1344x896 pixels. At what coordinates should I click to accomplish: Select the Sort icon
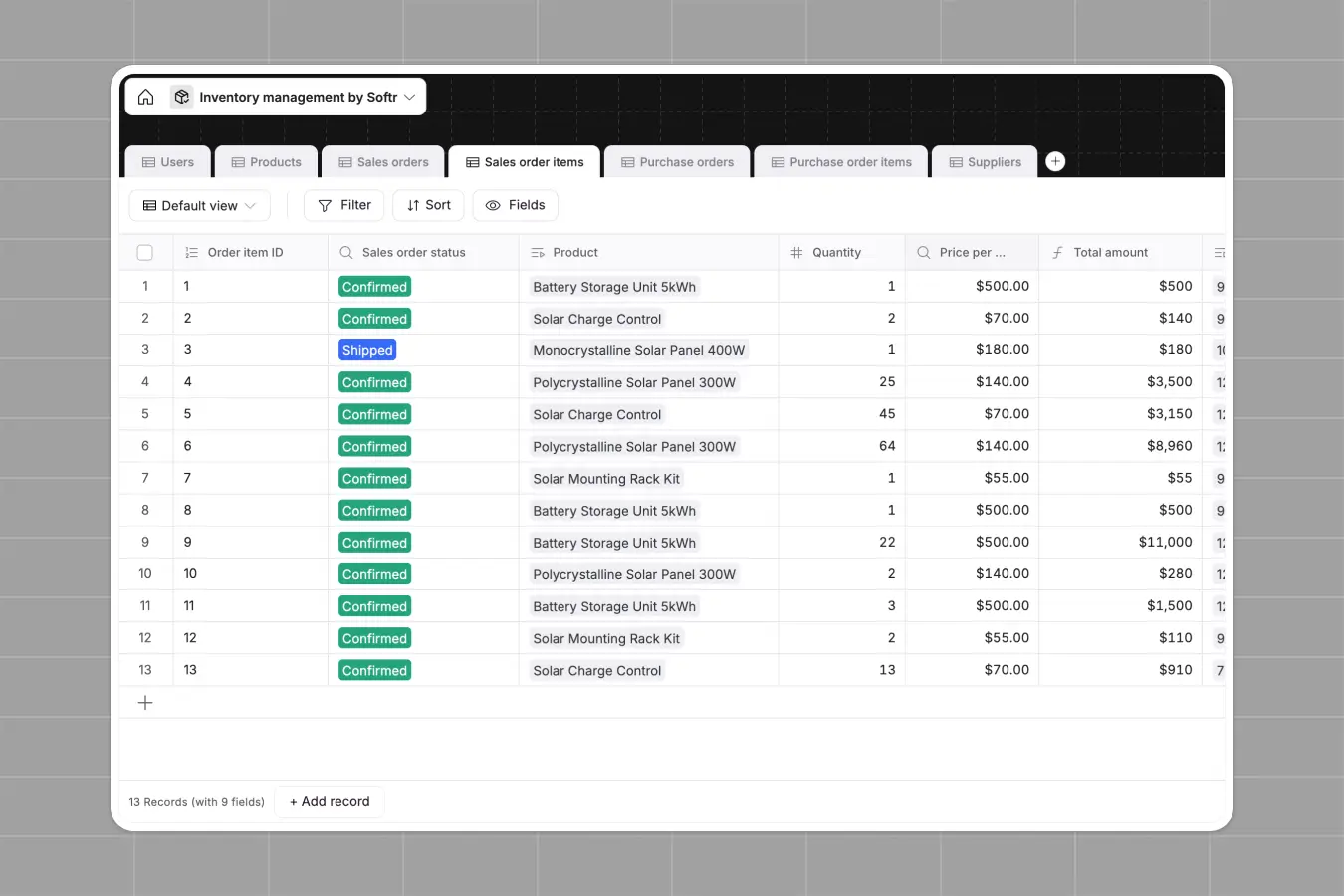[414, 205]
